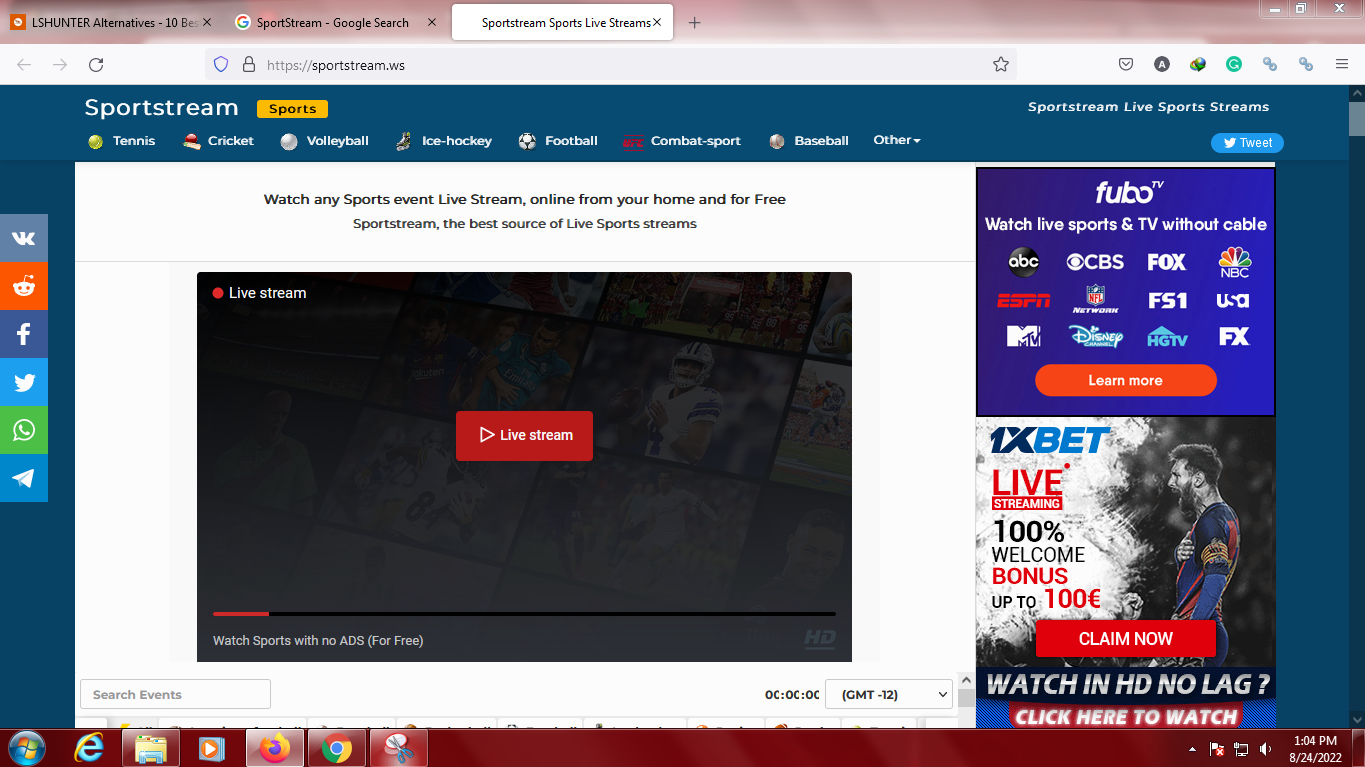
Task: Click the volleyball icon in nav
Action: click(289, 142)
